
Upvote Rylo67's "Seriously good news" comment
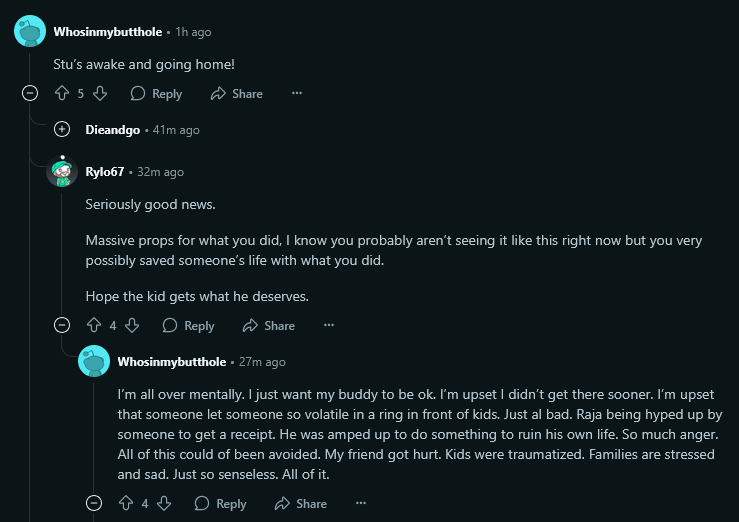(x=94, y=326)
